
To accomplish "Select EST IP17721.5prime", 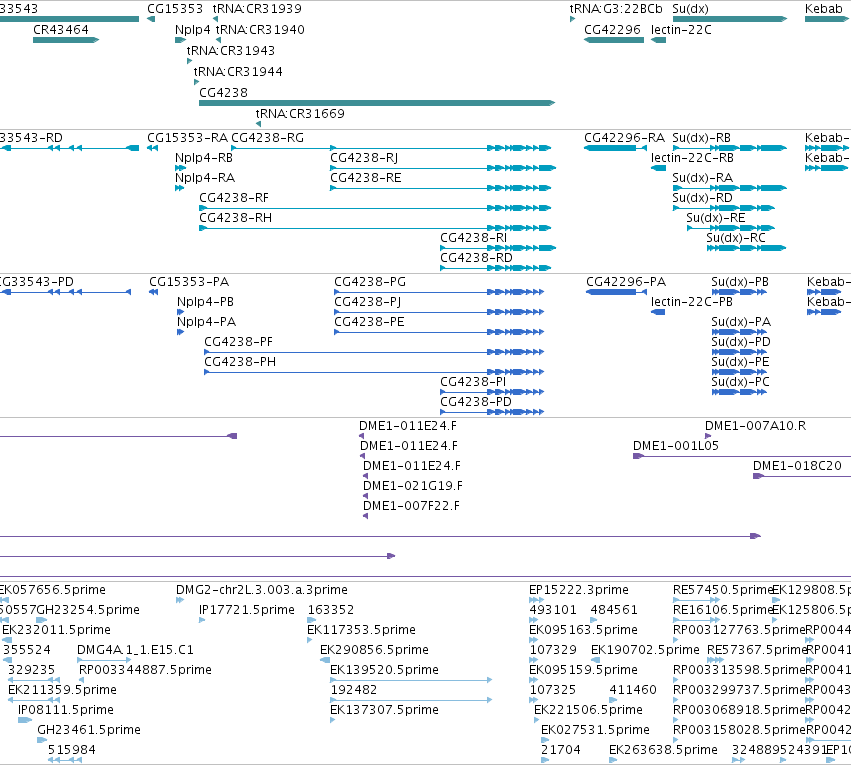I will point(246,610).
